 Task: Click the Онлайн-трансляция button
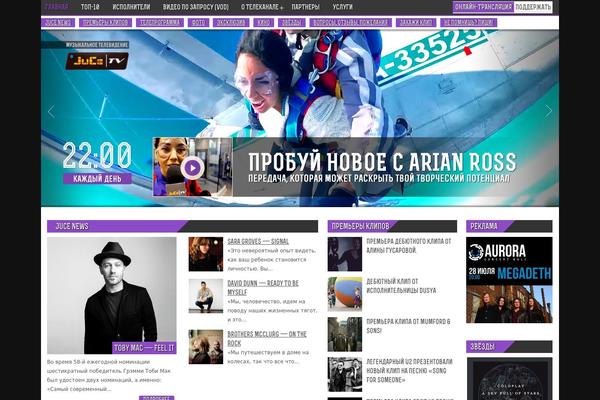(483, 7)
